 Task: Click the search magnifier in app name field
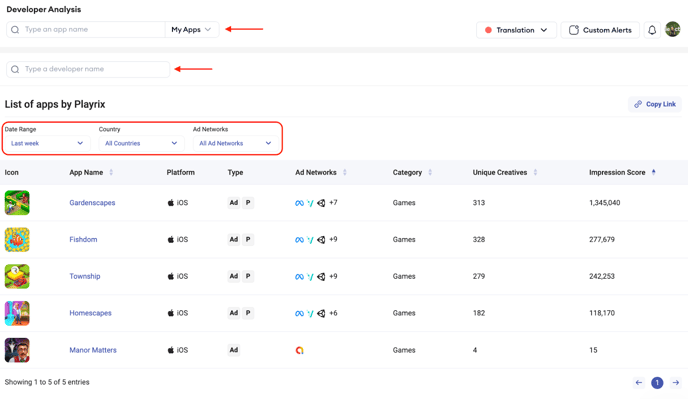(x=15, y=29)
